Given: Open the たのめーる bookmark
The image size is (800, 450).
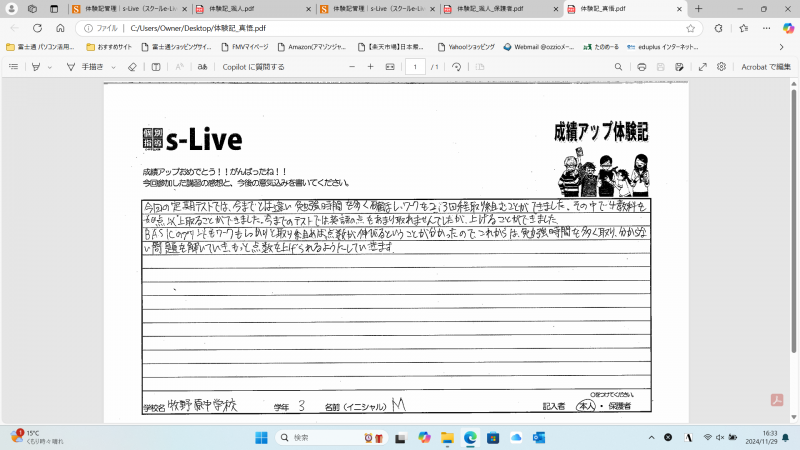Looking at the screenshot, I should point(601,47).
